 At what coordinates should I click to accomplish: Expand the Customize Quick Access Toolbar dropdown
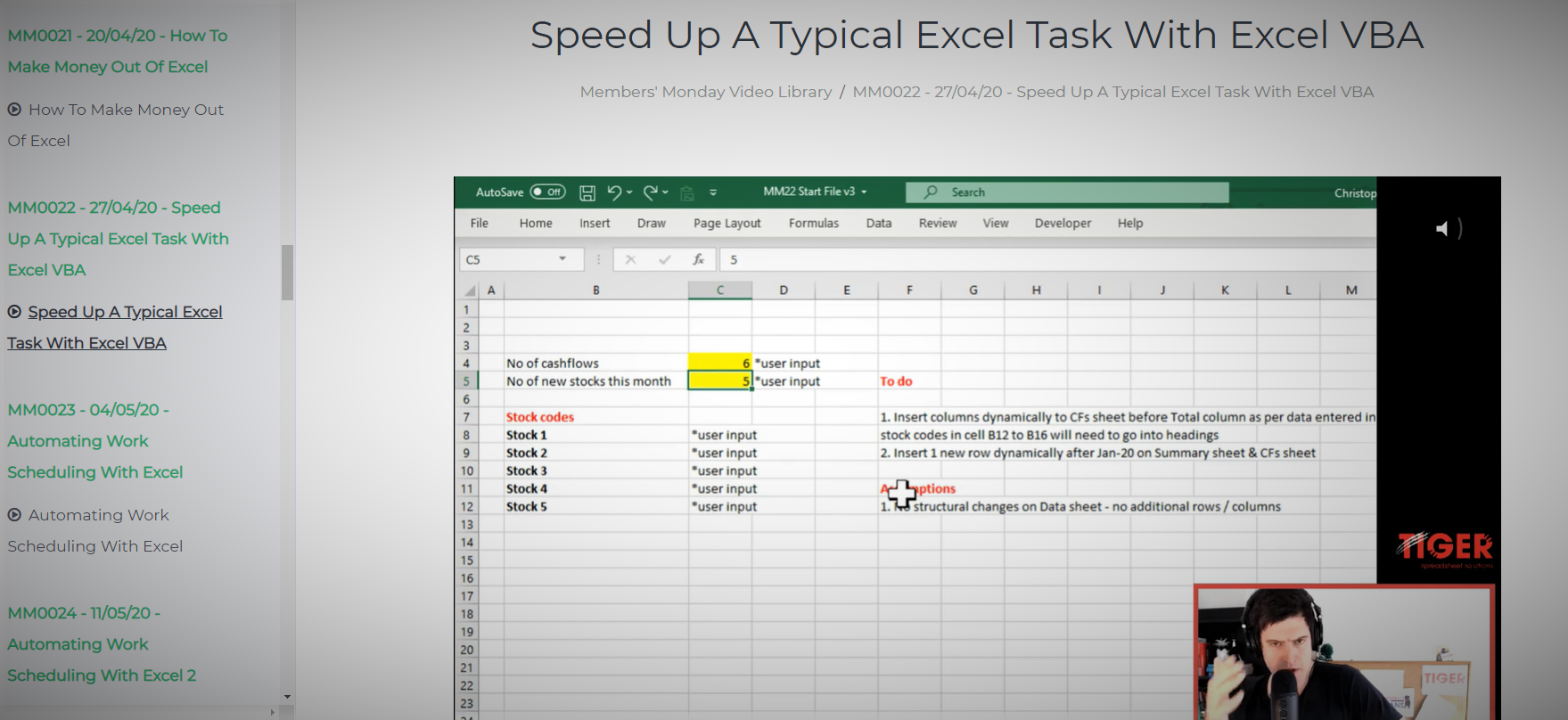click(x=713, y=192)
